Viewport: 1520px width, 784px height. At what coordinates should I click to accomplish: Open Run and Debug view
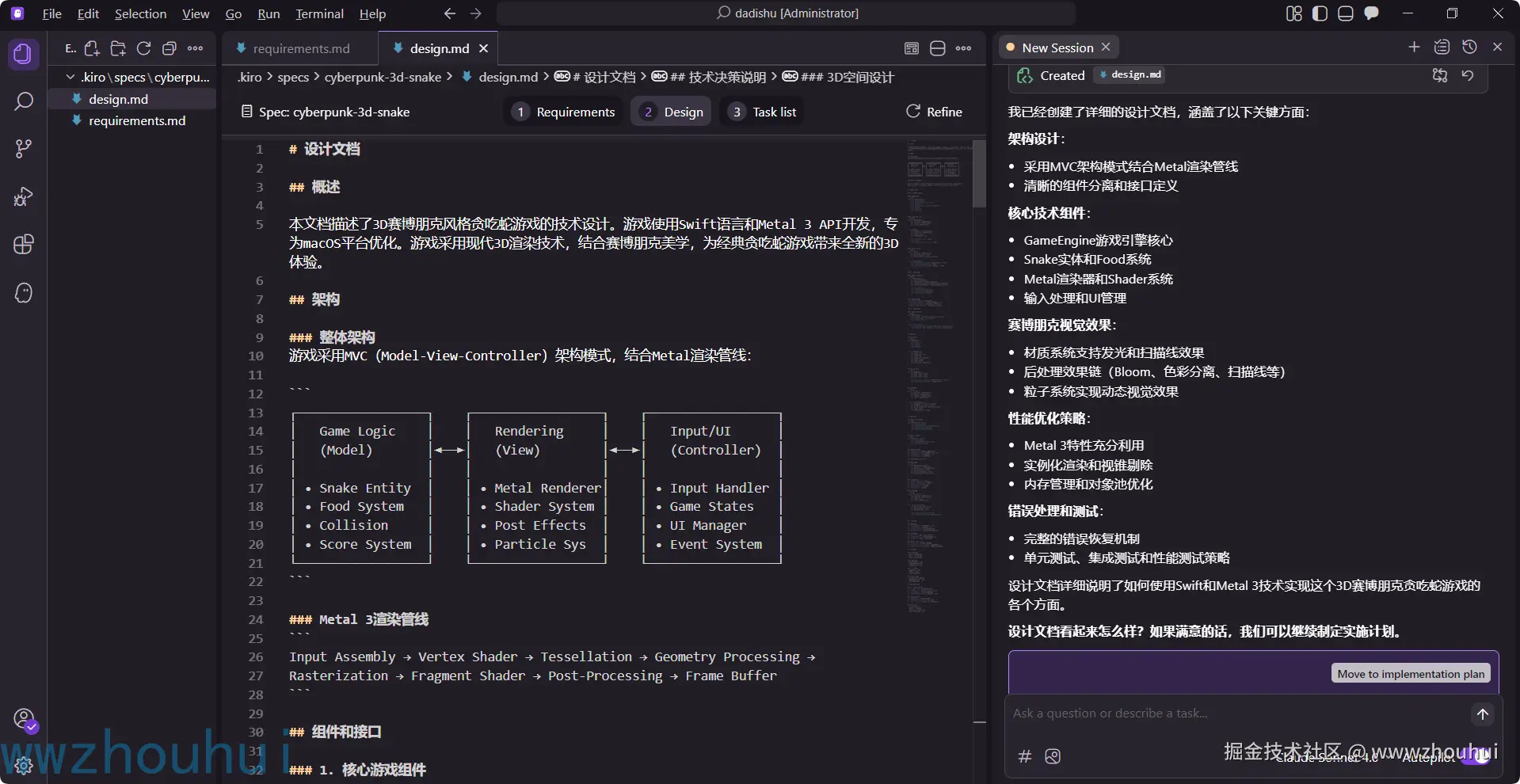24,196
